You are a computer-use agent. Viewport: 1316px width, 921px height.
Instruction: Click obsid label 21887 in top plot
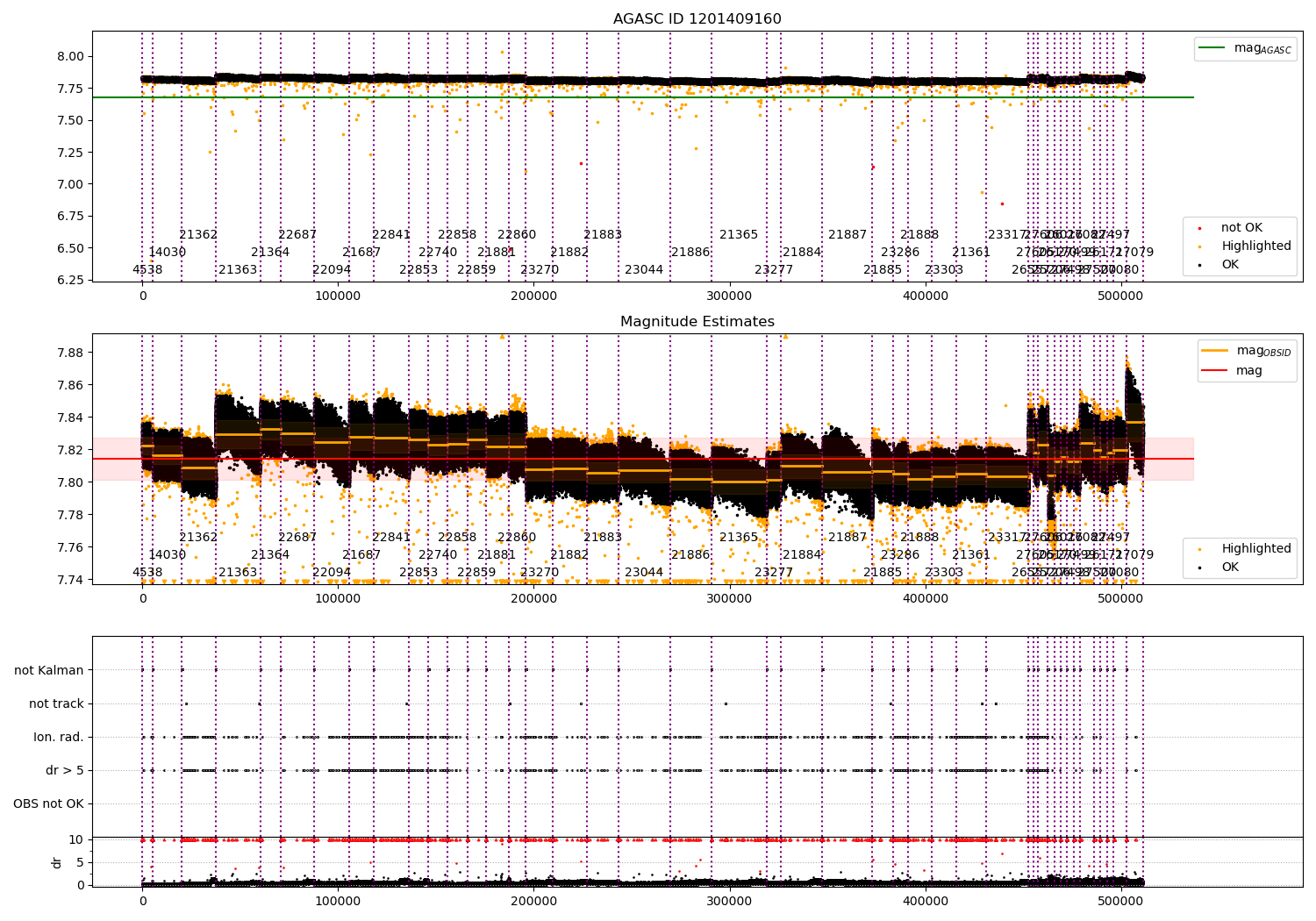pyautogui.click(x=848, y=235)
